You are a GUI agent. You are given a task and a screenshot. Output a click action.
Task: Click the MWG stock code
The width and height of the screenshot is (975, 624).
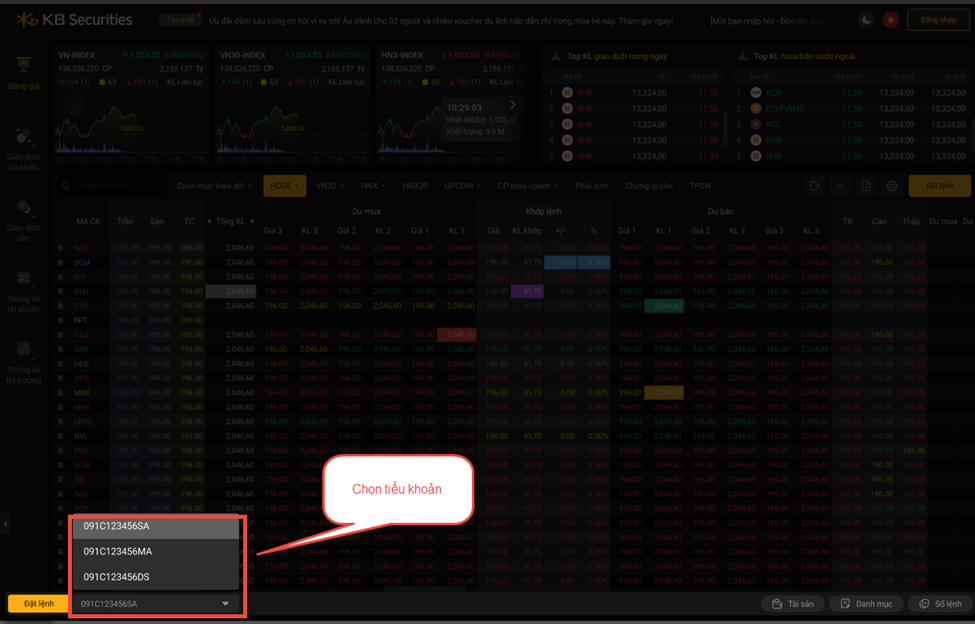pos(82,421)
